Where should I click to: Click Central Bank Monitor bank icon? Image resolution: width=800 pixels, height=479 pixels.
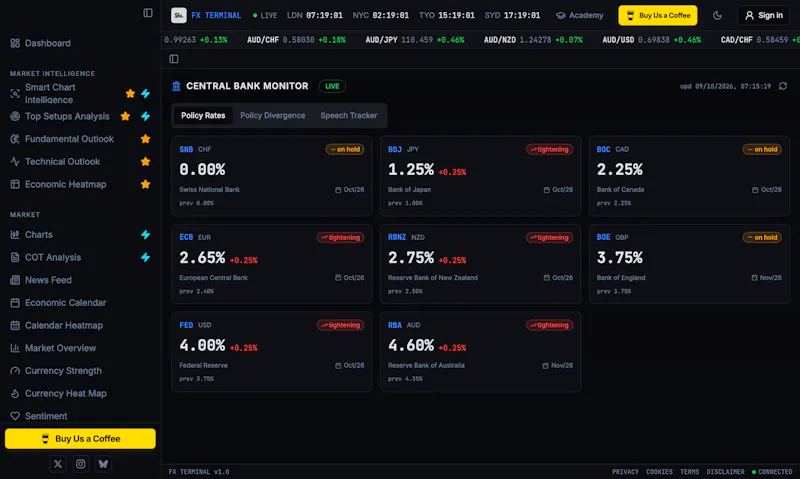click(177, 86)
